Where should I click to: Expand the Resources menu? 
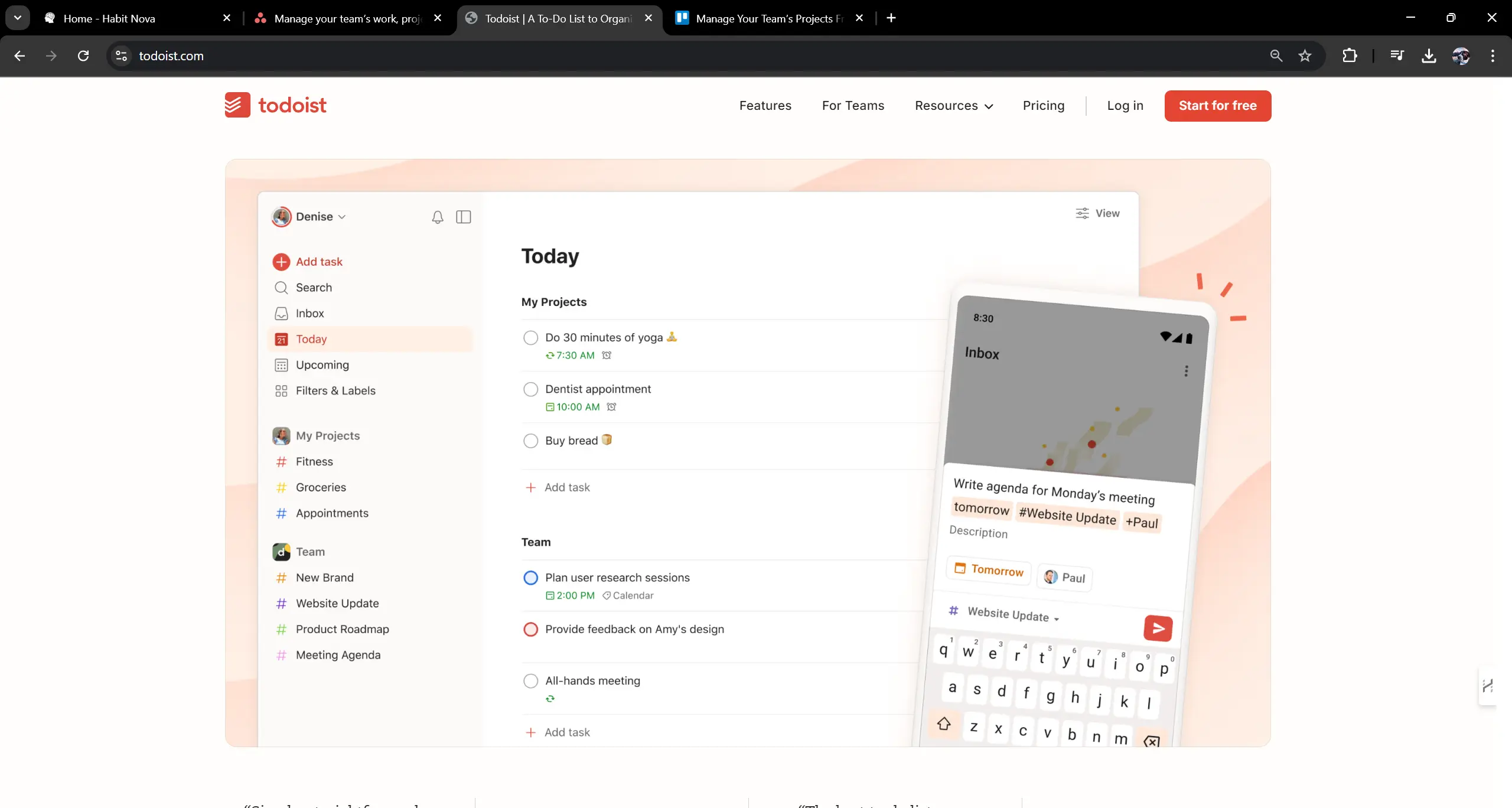click(954, 106)
